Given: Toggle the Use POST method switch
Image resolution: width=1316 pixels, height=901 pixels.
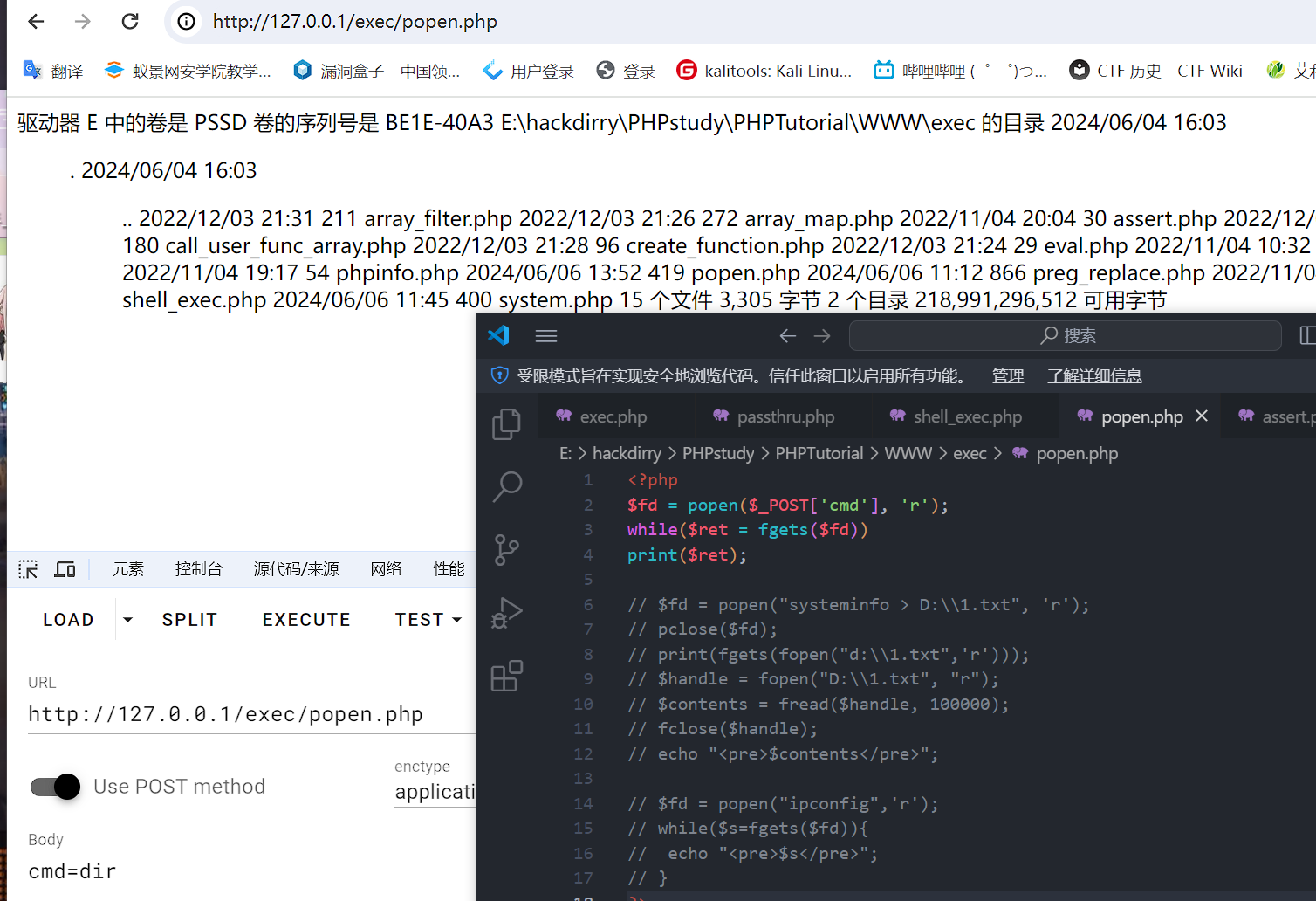Looking at the screenshot, I should pyautogui.click(x=55, y=787).
